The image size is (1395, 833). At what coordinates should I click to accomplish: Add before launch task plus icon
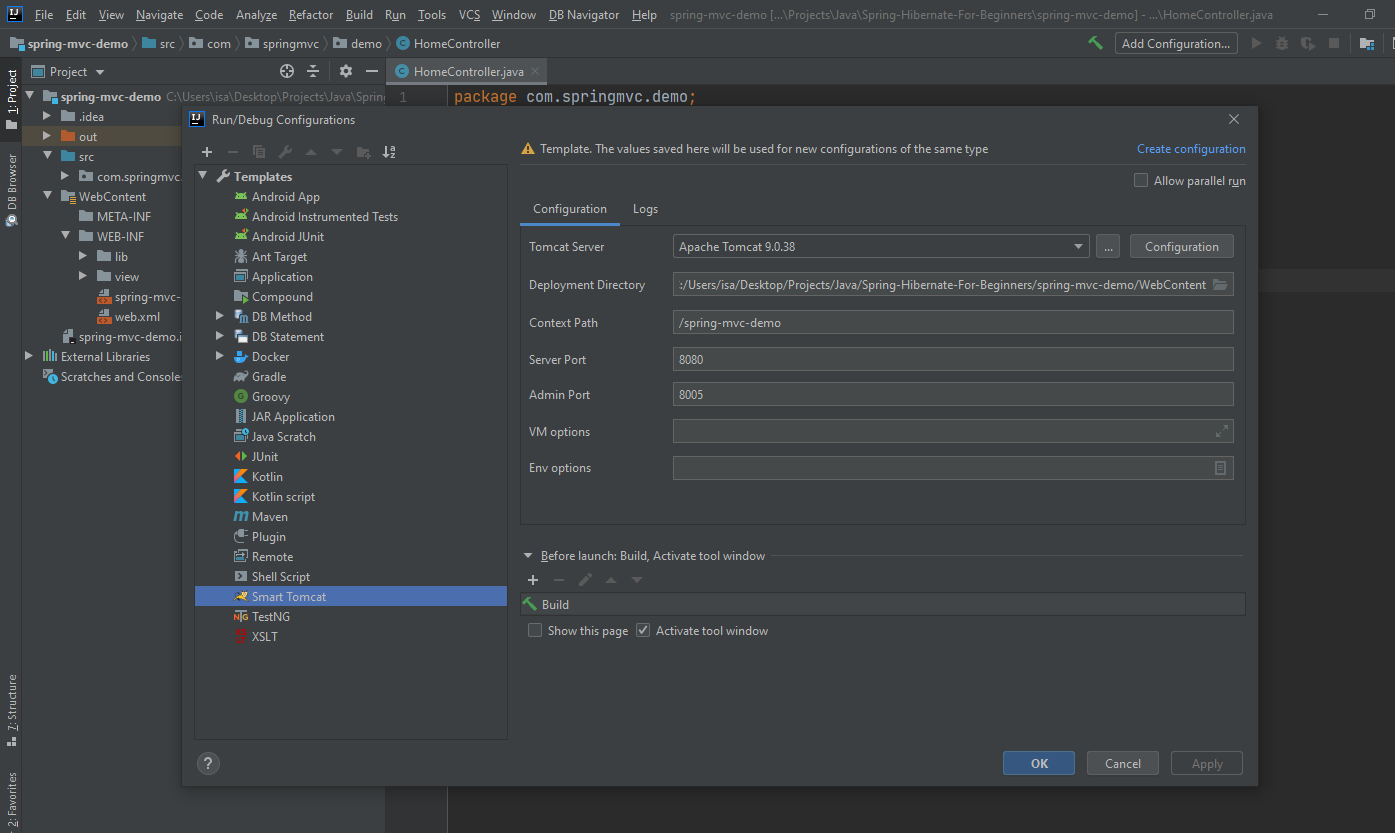[x=533, y=580]
